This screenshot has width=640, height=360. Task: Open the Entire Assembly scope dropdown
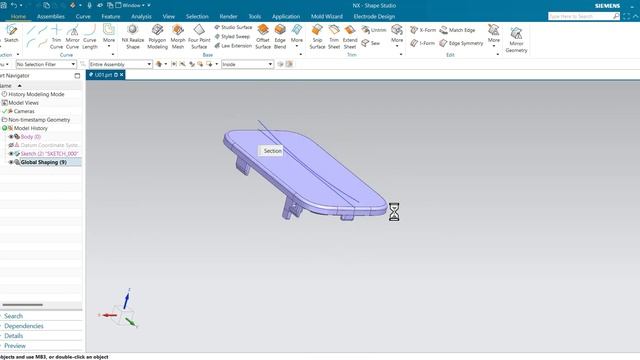[120, 64]
